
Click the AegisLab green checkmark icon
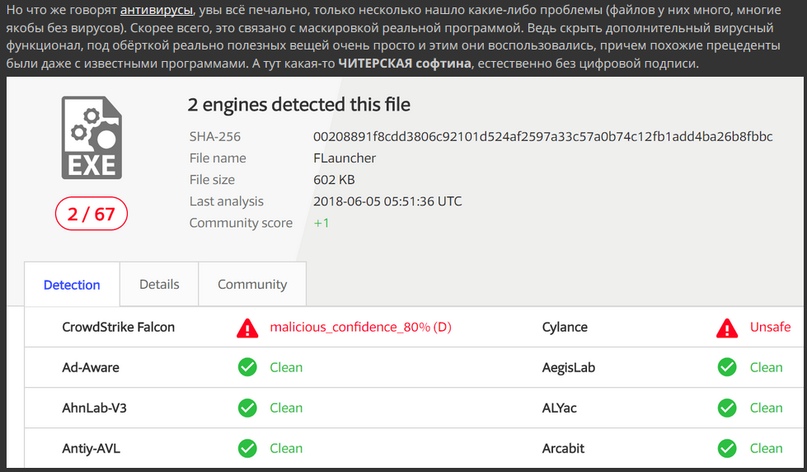(727, 368)
